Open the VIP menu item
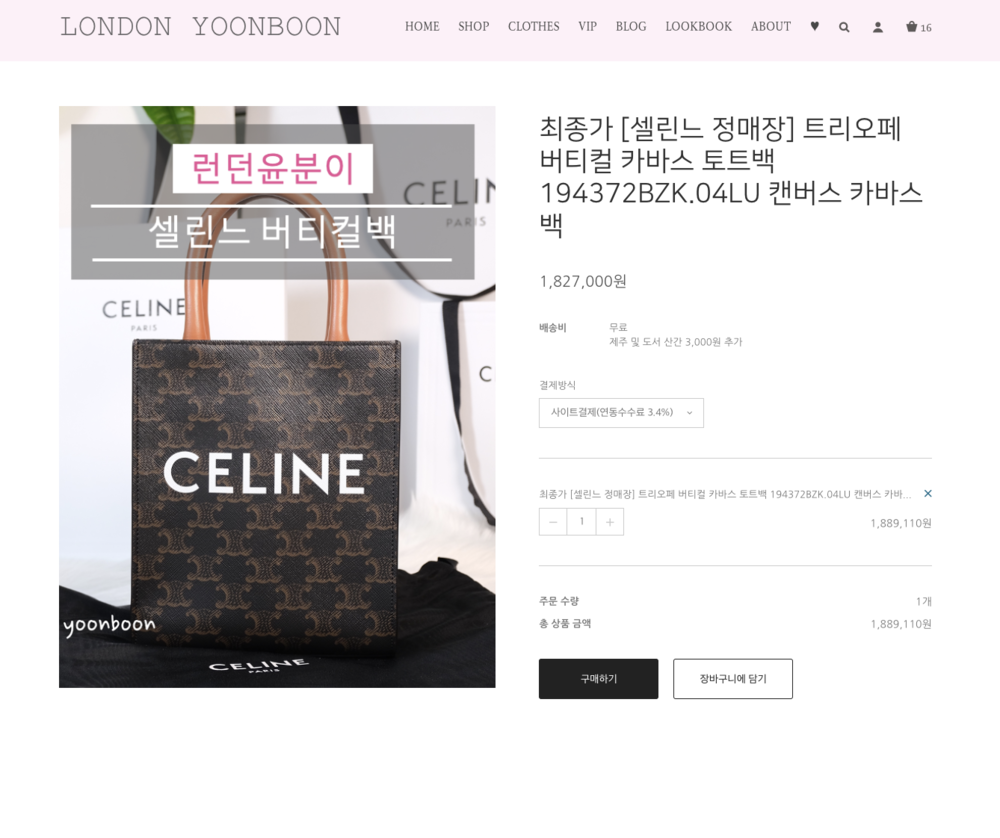This screenshot has width=1000, height=838. [x=587, y=27]
